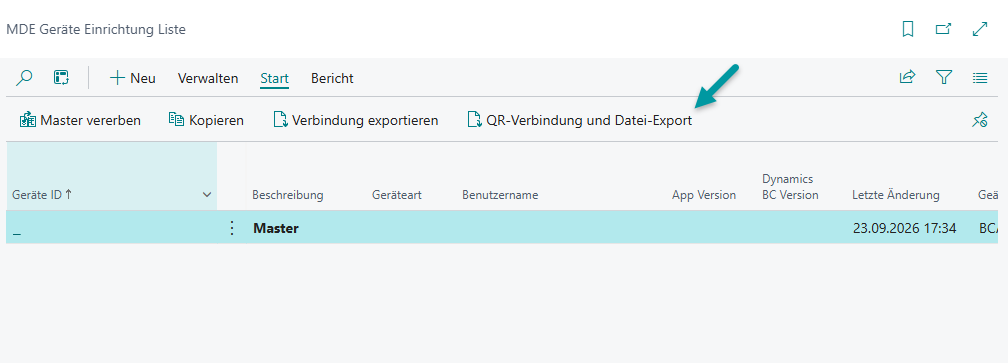Screen dimensions: 1008x363
Task: Click the 23.09.2026 17:34 date cell
Action: pyautogui.click(x=904, y=227)
